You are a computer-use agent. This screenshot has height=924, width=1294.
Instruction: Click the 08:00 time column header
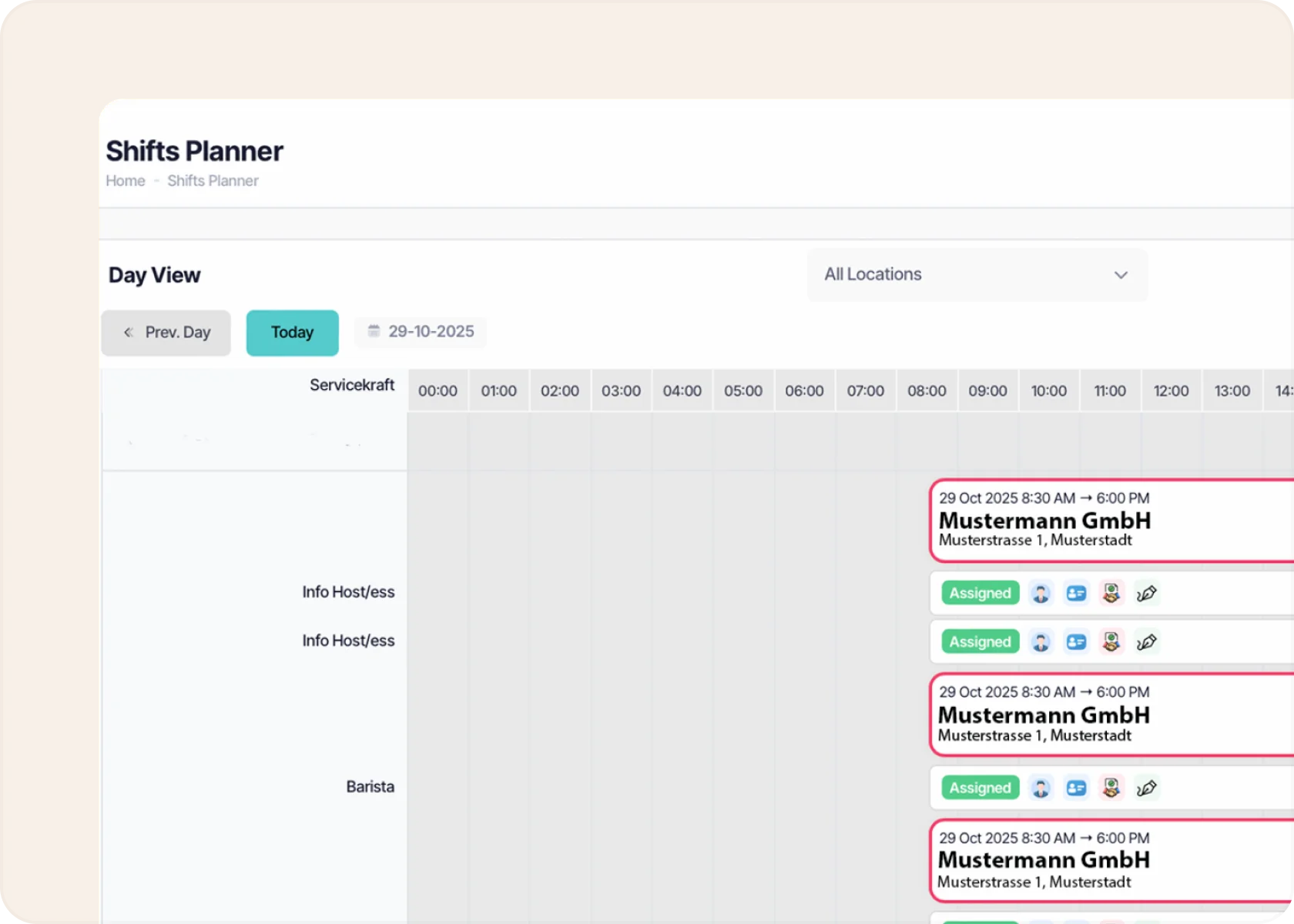click(x=927, y=391)
